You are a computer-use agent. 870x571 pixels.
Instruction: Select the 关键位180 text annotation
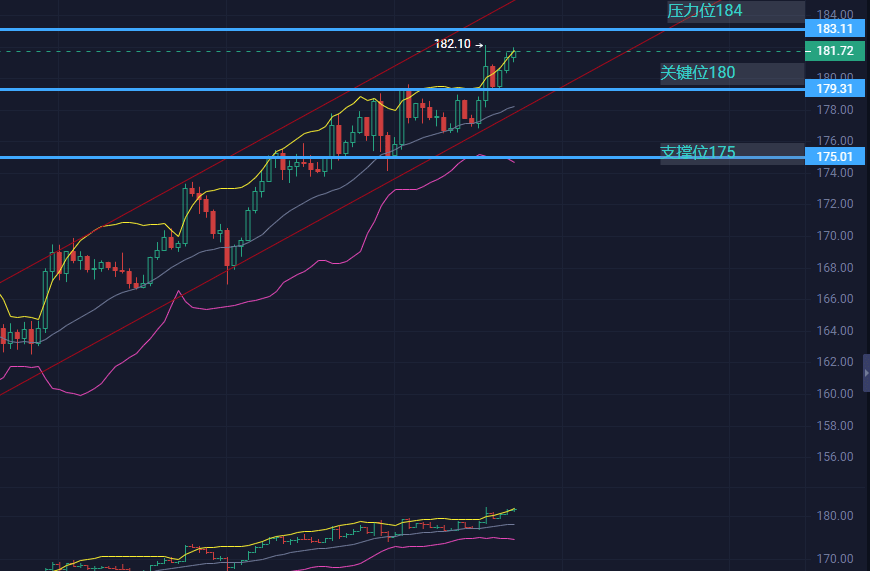(697, 73)
